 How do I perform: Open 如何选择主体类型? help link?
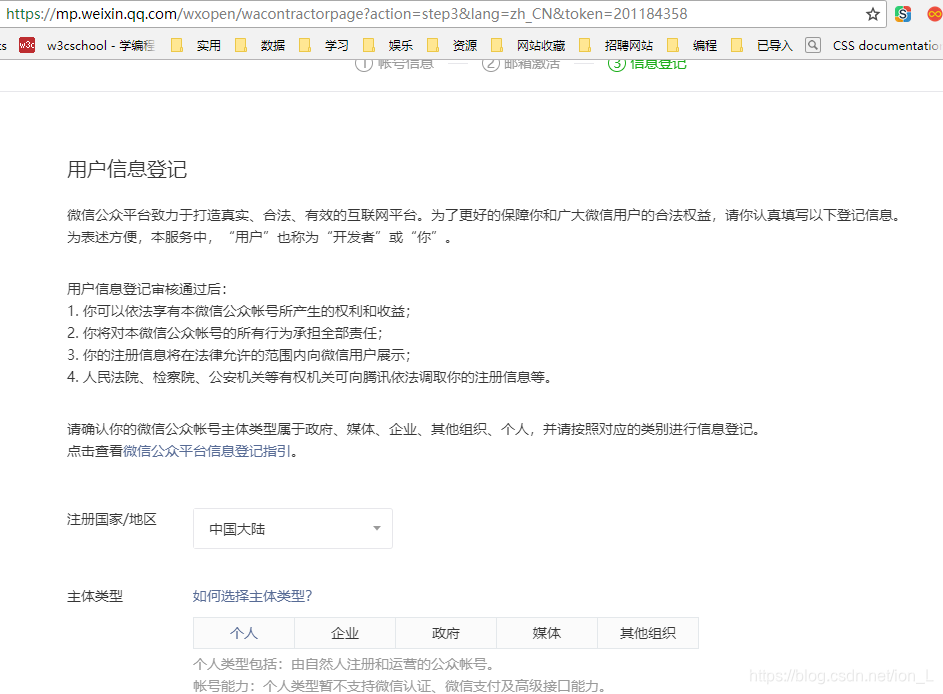pos(253,596)
